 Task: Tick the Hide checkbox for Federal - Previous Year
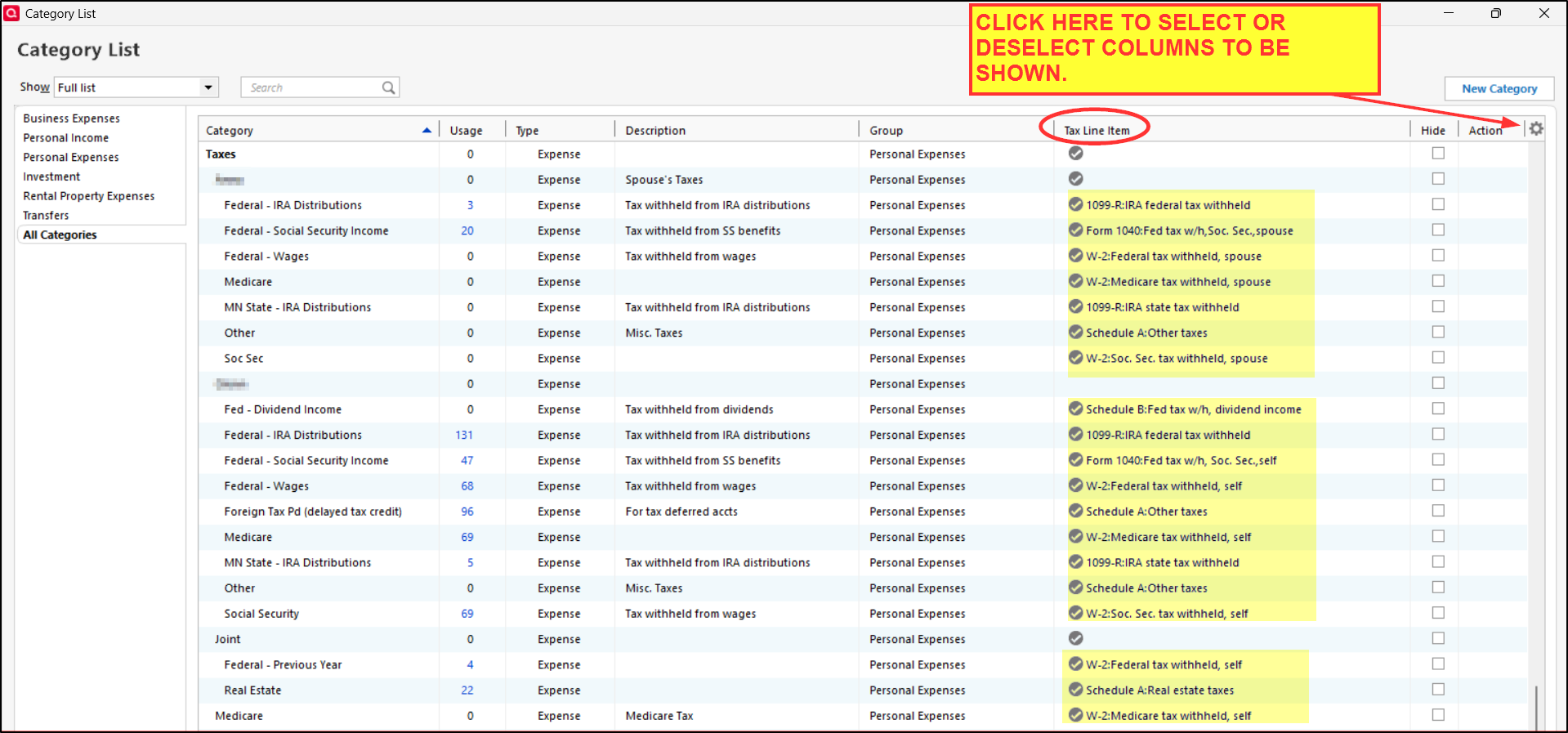[1438, 664]
